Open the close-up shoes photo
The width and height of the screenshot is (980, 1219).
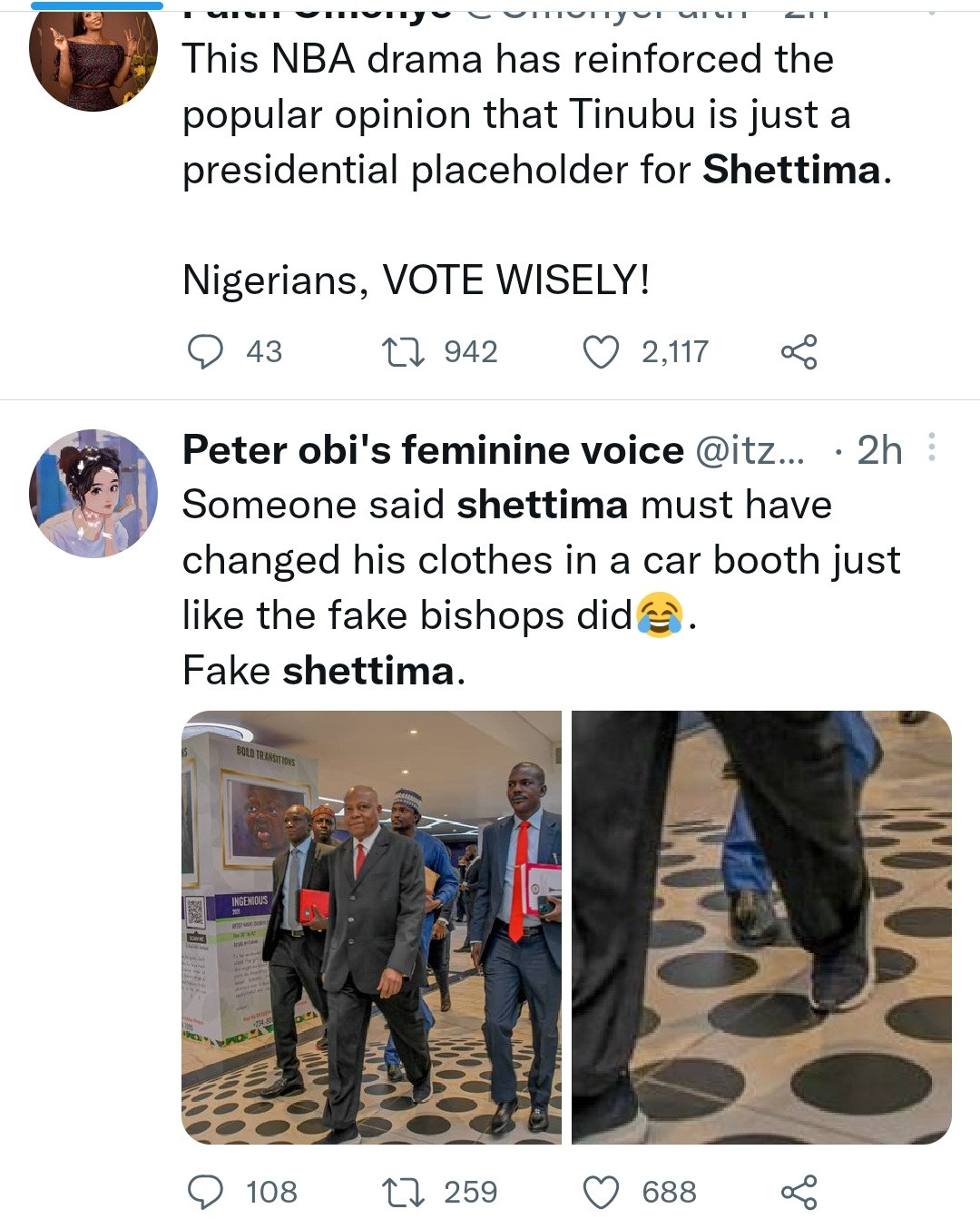[x=761, y=927]
